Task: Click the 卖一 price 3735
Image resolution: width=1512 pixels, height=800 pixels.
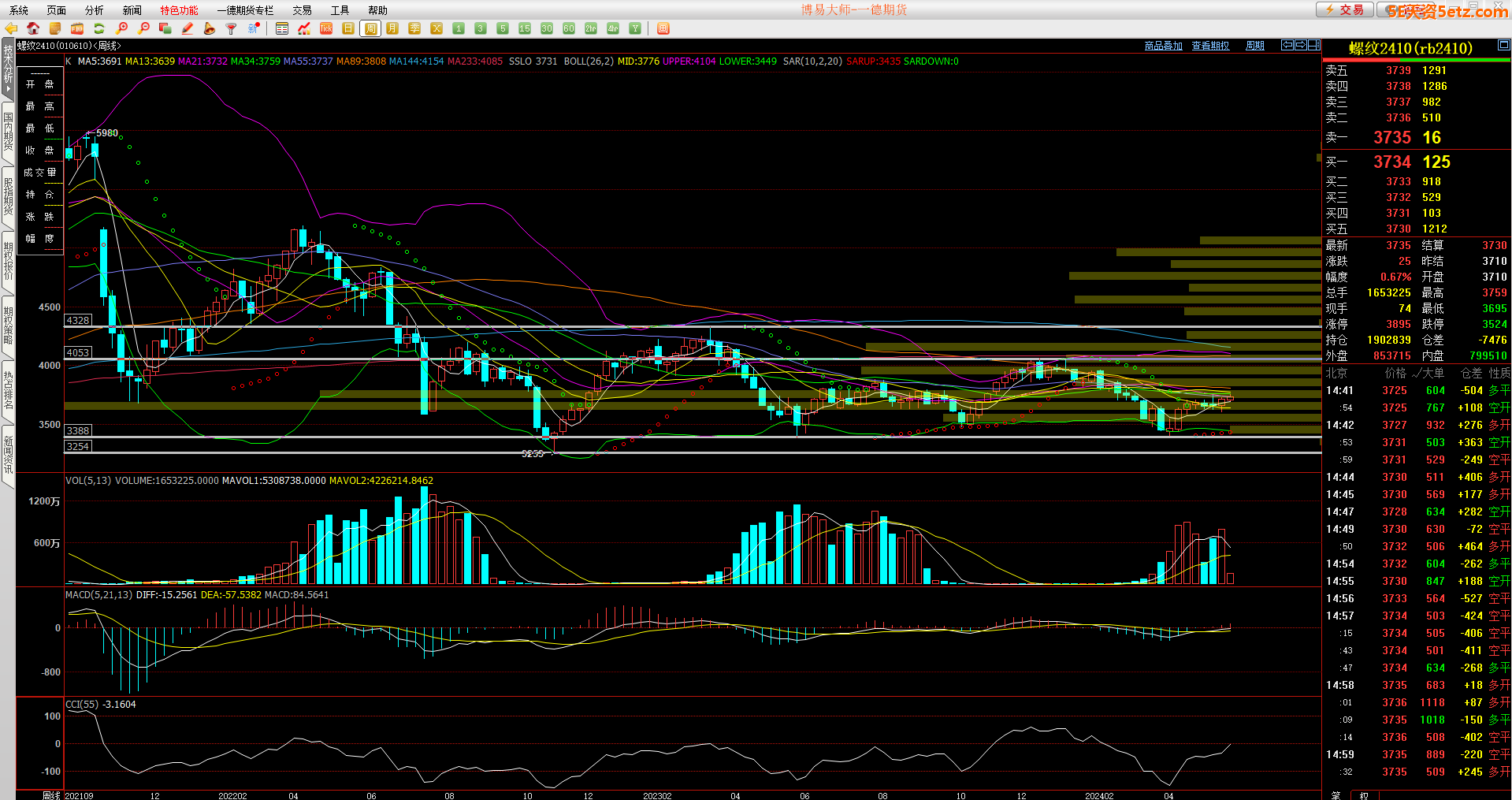Action: [x=1392, y=138]
